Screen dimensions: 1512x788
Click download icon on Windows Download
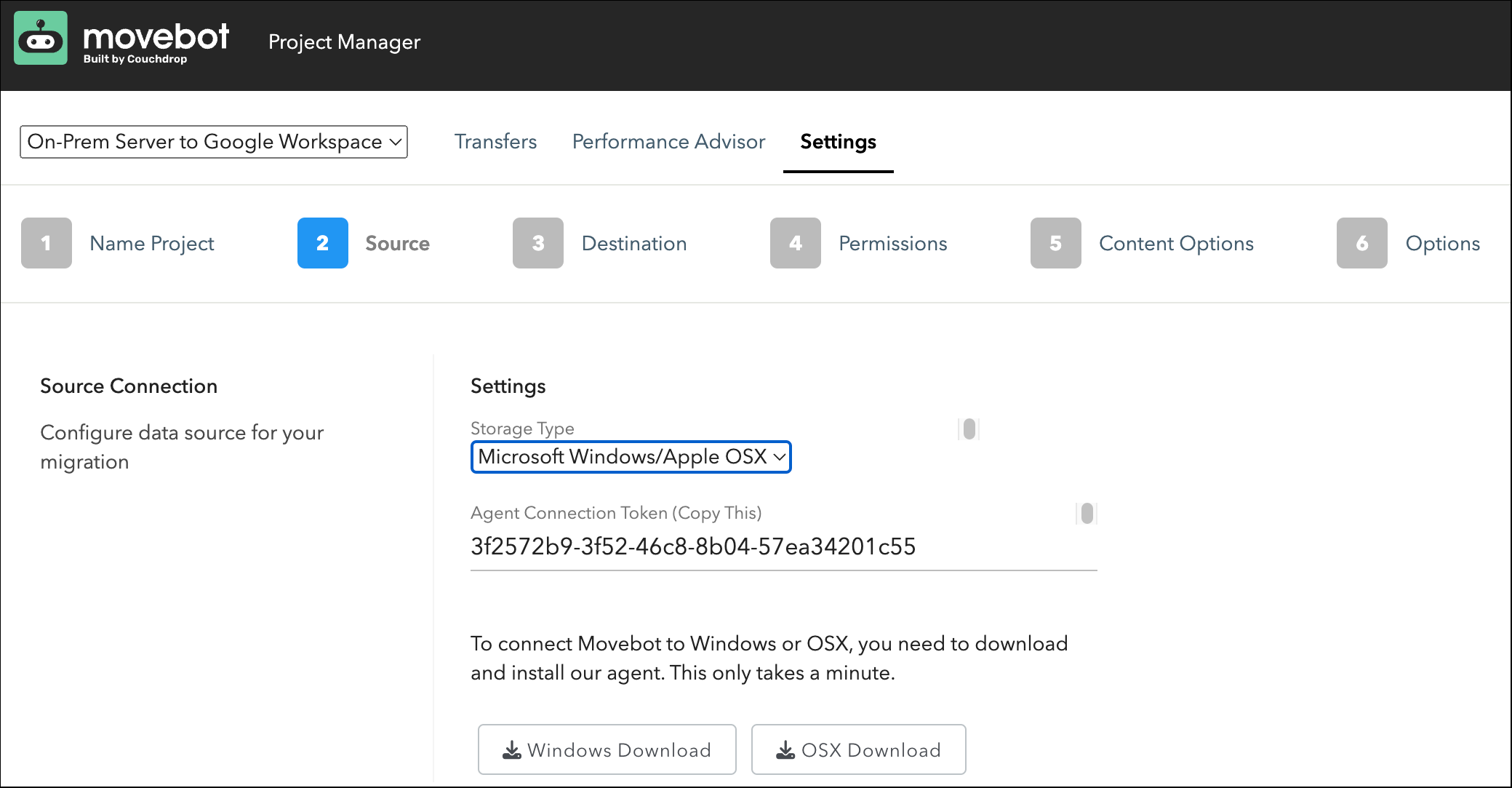tap(512, 750)
